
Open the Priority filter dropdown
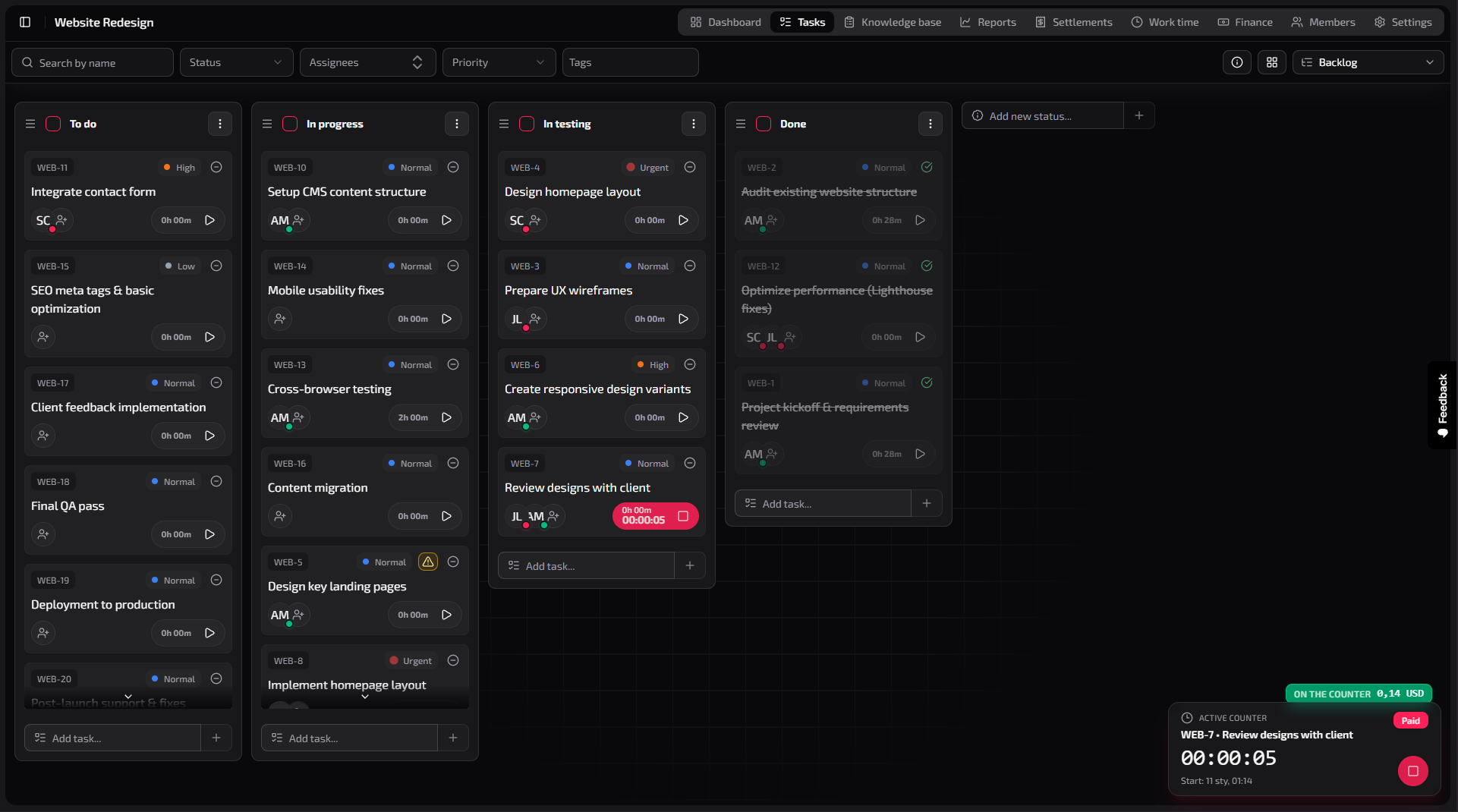coord(499,62)
